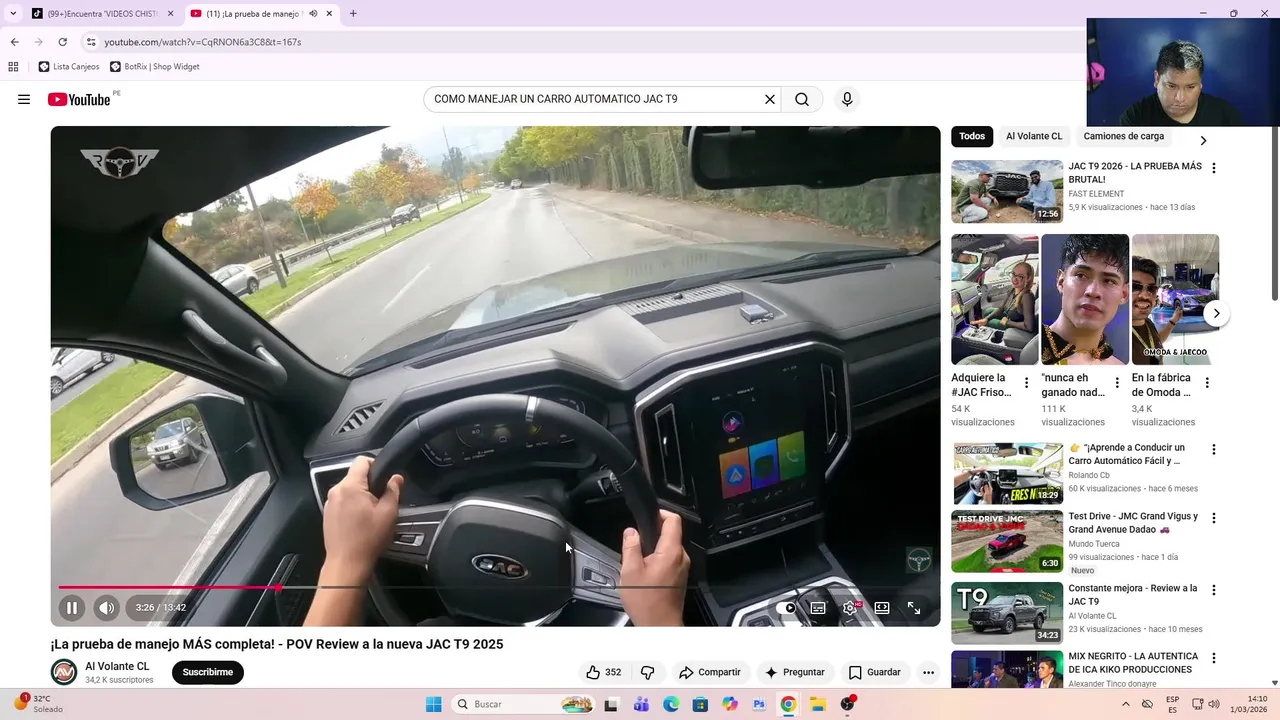Open the YouTube guide hamburger menu
Image resolution: width=1280 pixels, height=720 pixels.
(x=24, y=99)
